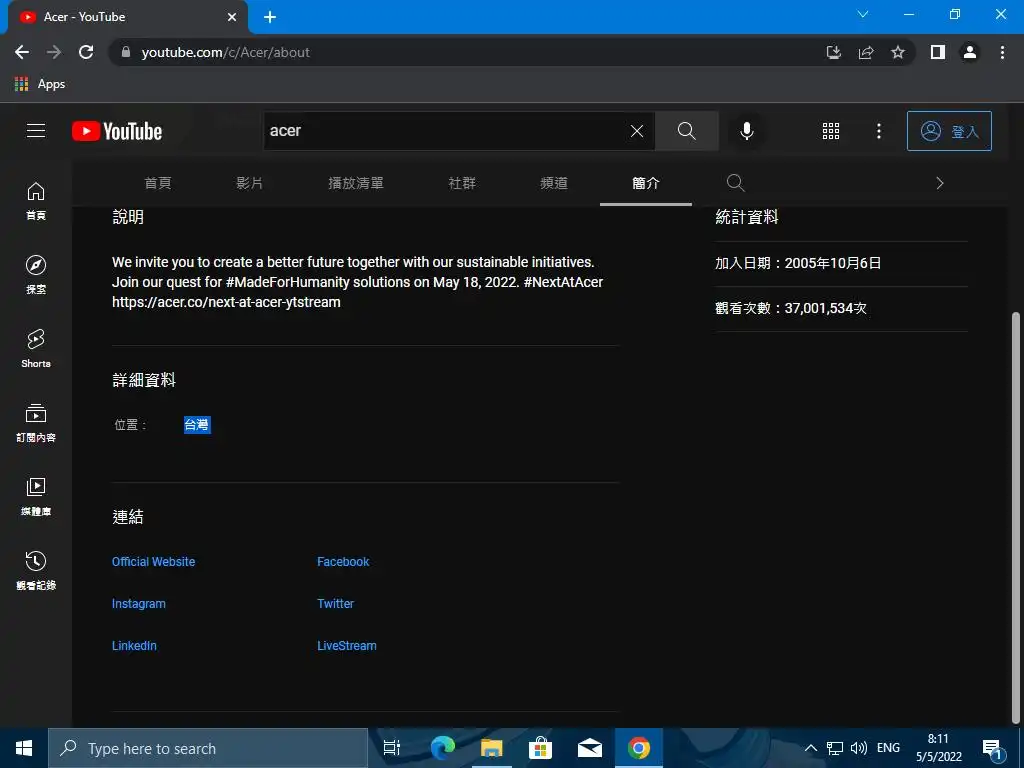Go back with the browser back arrow

tap(22, 52)
